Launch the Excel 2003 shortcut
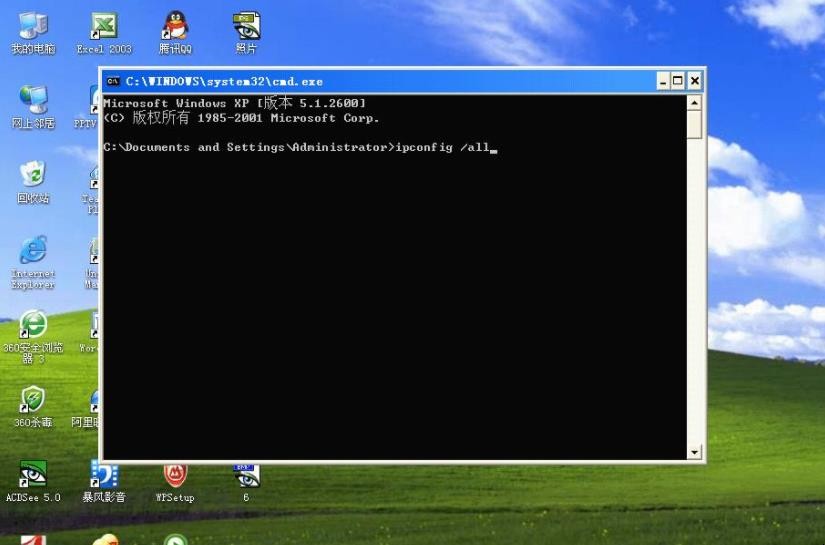Screen dimensions: 825x545 pos(104,33)
